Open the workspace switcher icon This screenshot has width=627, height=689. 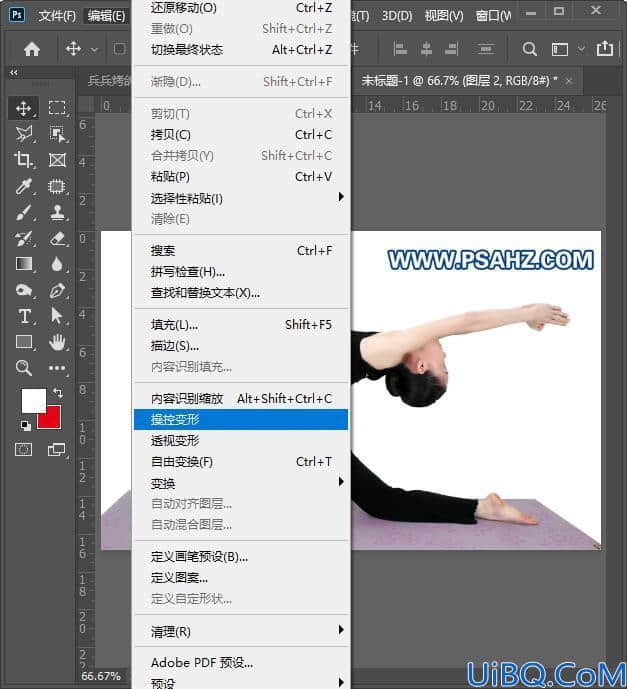click(x=560, y=49)
